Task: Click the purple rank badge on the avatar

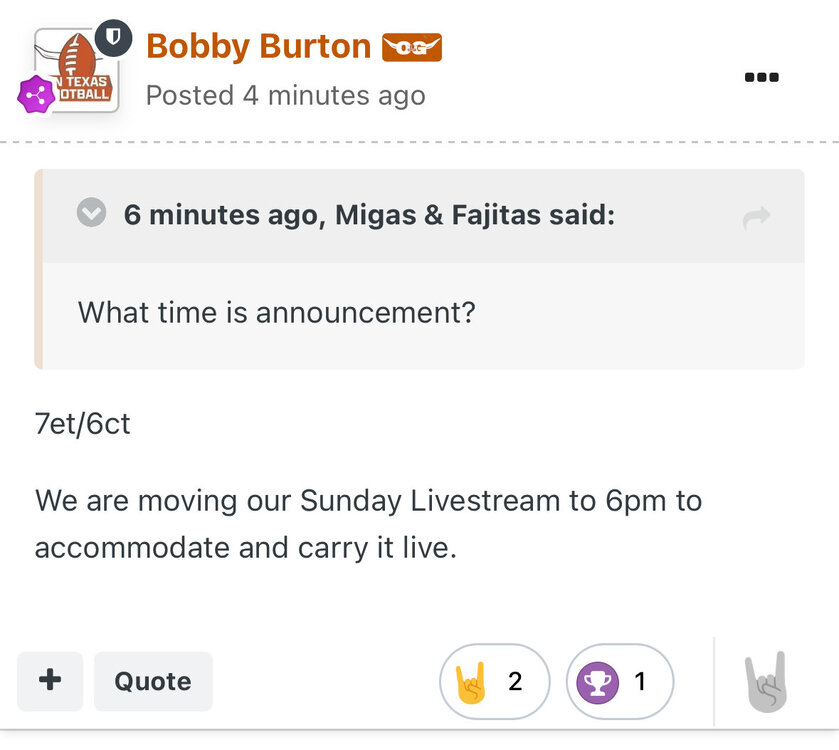Action: click(x=36, y=95)
